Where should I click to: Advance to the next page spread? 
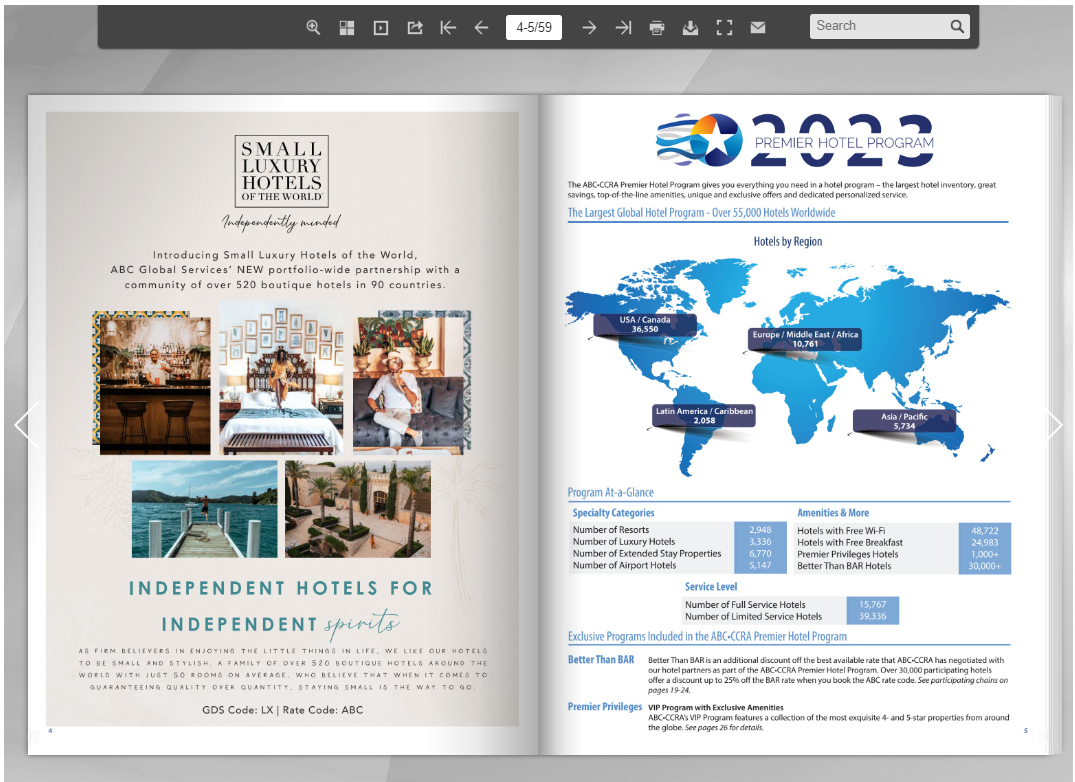[x=588, y=27]
